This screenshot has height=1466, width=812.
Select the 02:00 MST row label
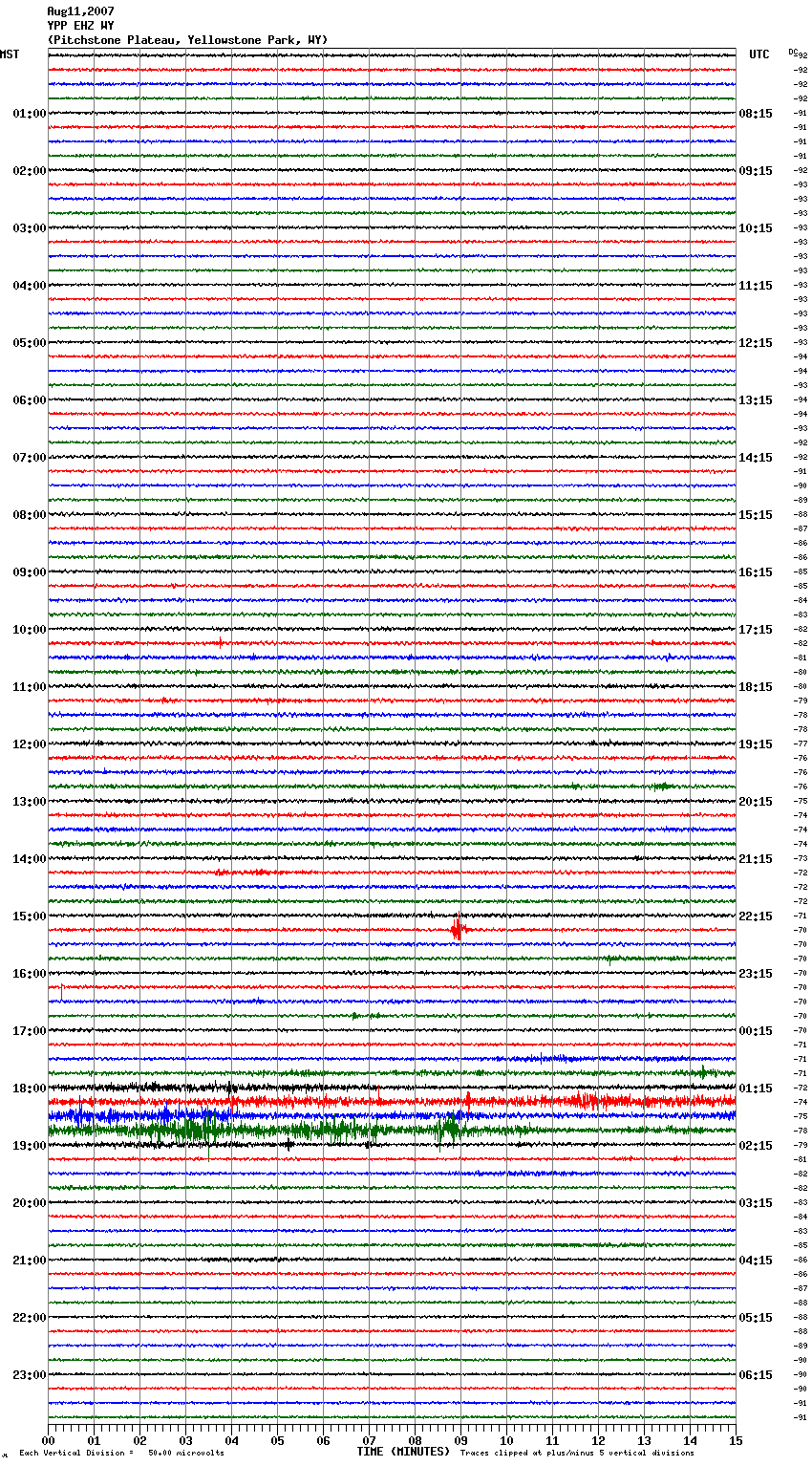pos(30,171)
